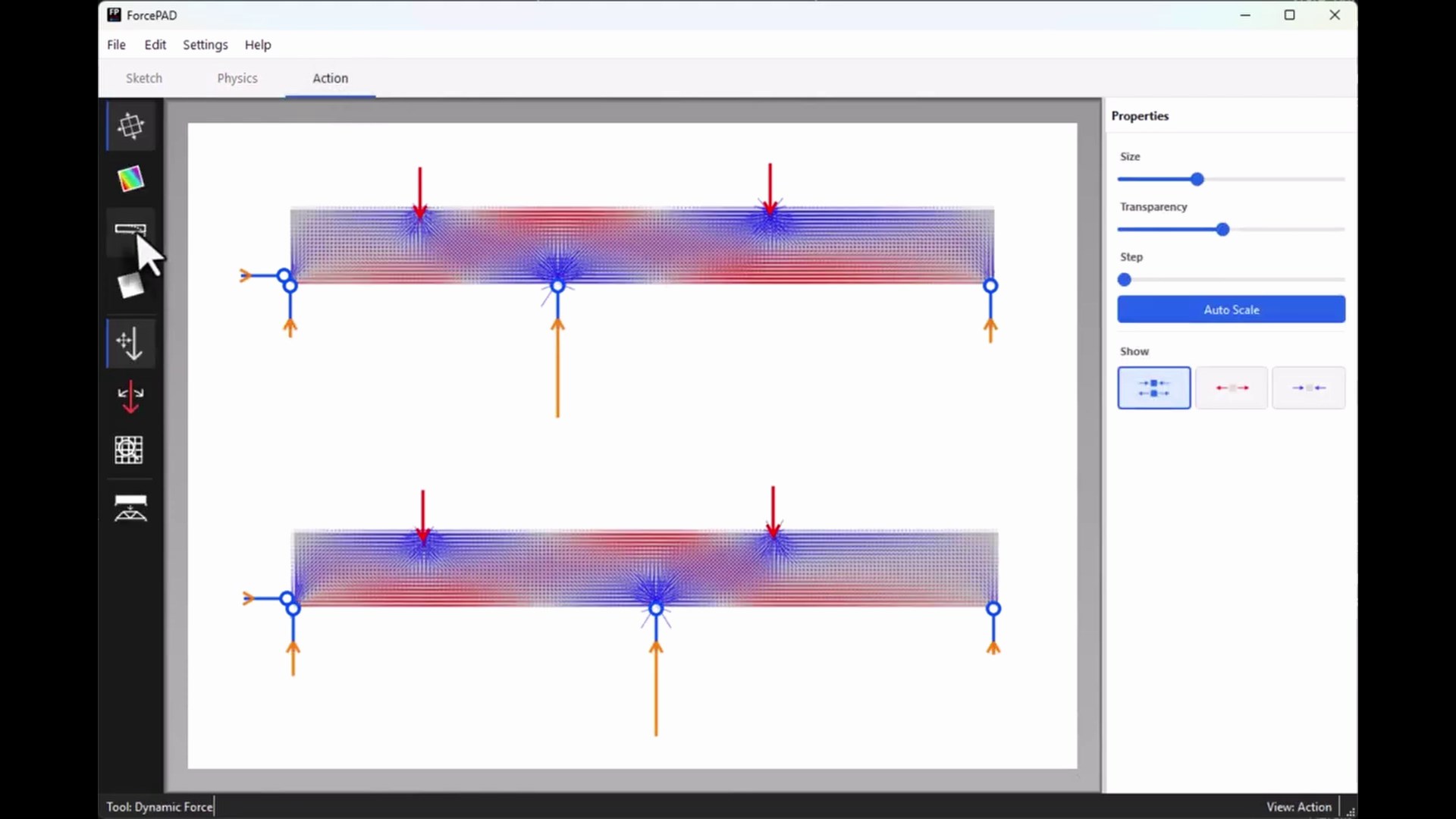Click the Auto Scale button
Image resolution: width=1456 pixels, height=819 pixels.
[1231, 309]
